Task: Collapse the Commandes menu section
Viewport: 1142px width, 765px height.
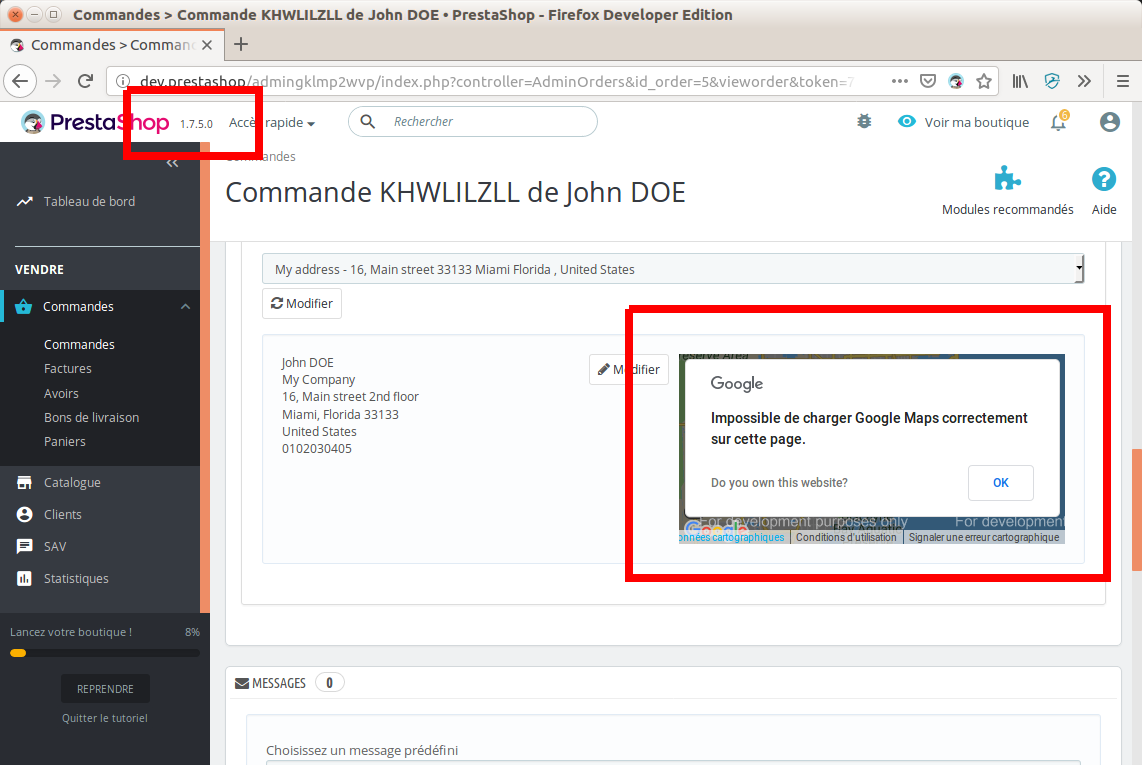Action: (x=186, y=307)
